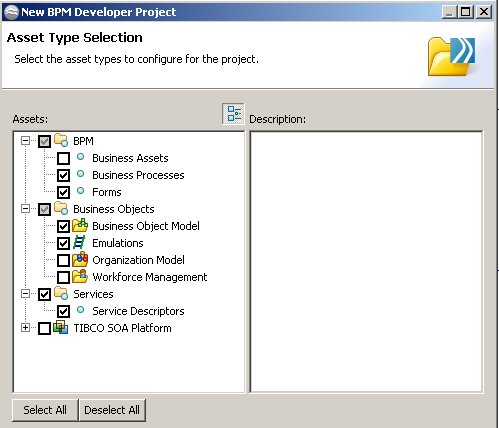This screenshot has height=428, width=499.
Task: Select the Organization Model label
Action: click(138, 260)
